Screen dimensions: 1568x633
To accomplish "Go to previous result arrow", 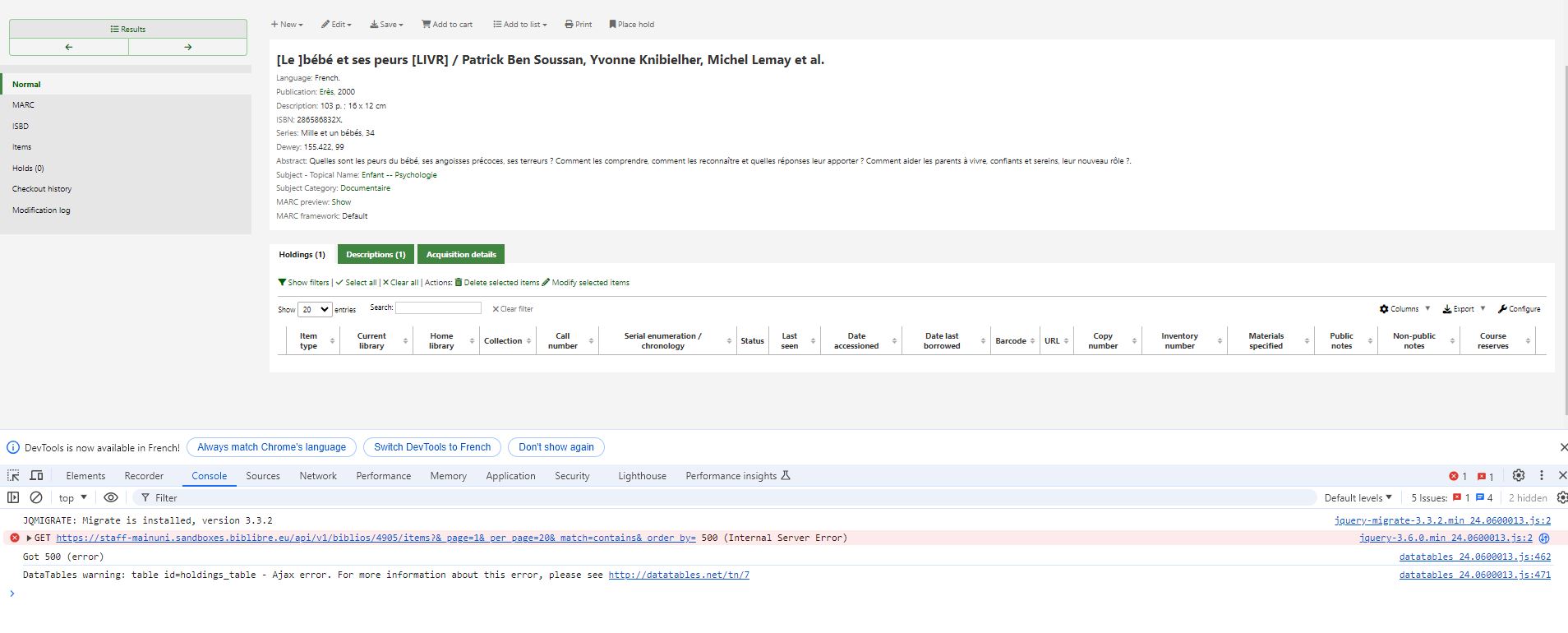I will pos(69,48).
